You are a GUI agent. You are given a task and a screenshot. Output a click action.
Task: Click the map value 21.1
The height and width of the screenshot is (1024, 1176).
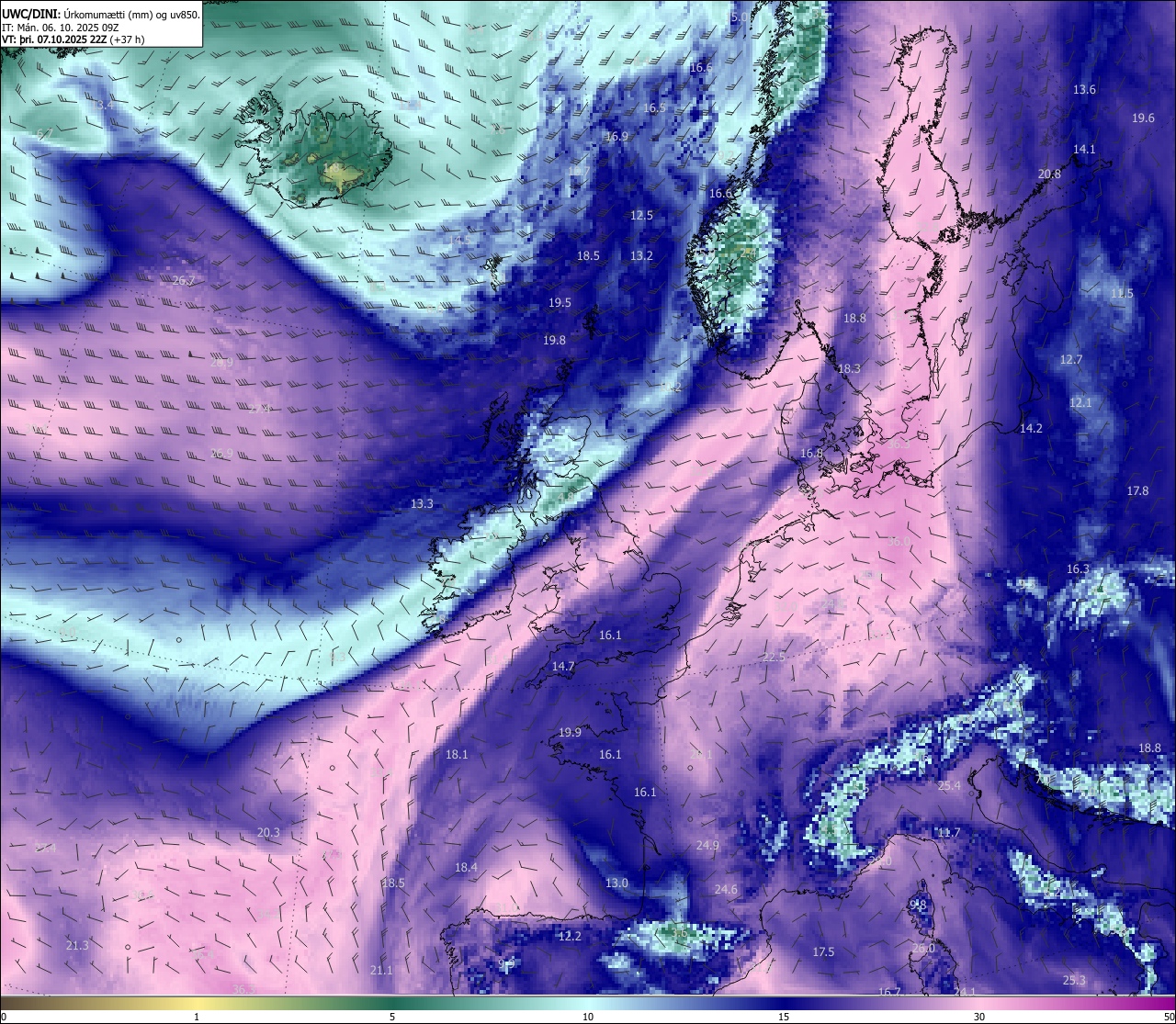[x=381, y=971]
